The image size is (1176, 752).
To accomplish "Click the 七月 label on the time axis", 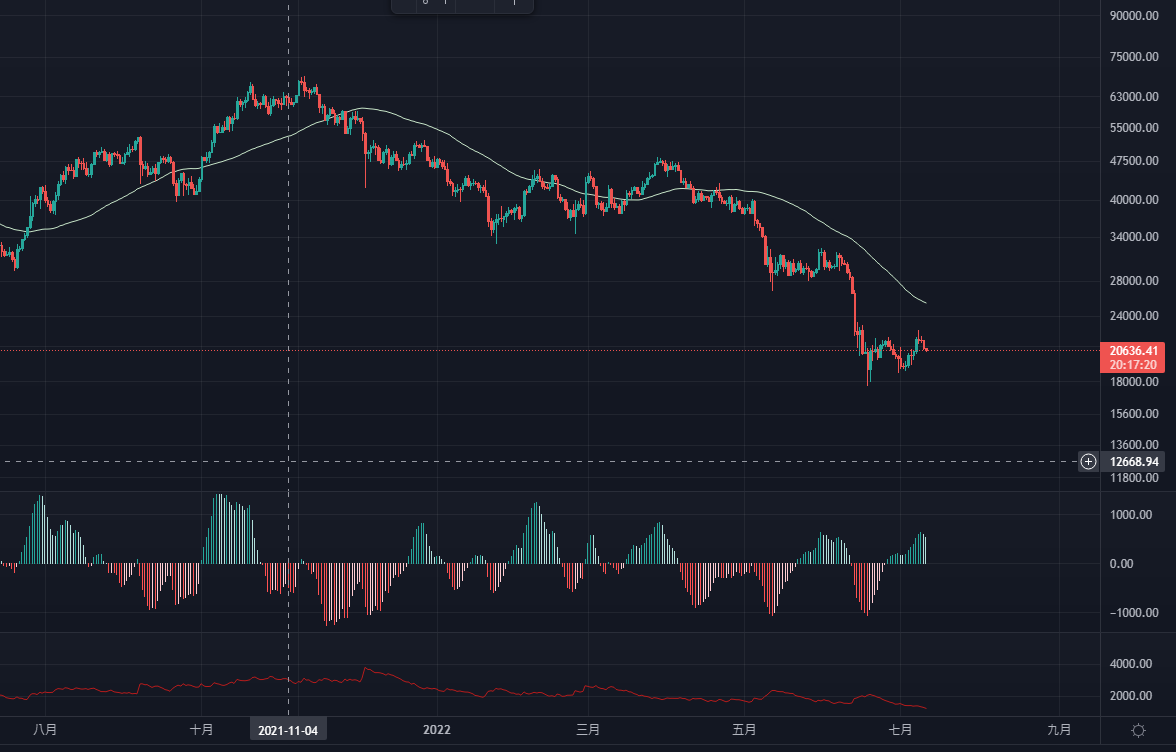I will pyautogui.click(x=901, y=730).
